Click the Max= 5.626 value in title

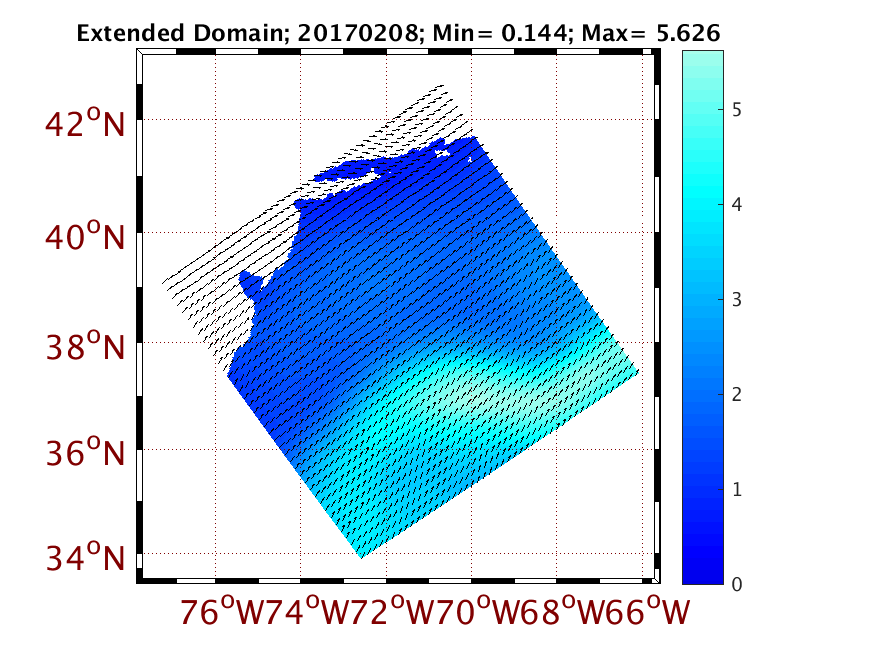tap(651, 33)
